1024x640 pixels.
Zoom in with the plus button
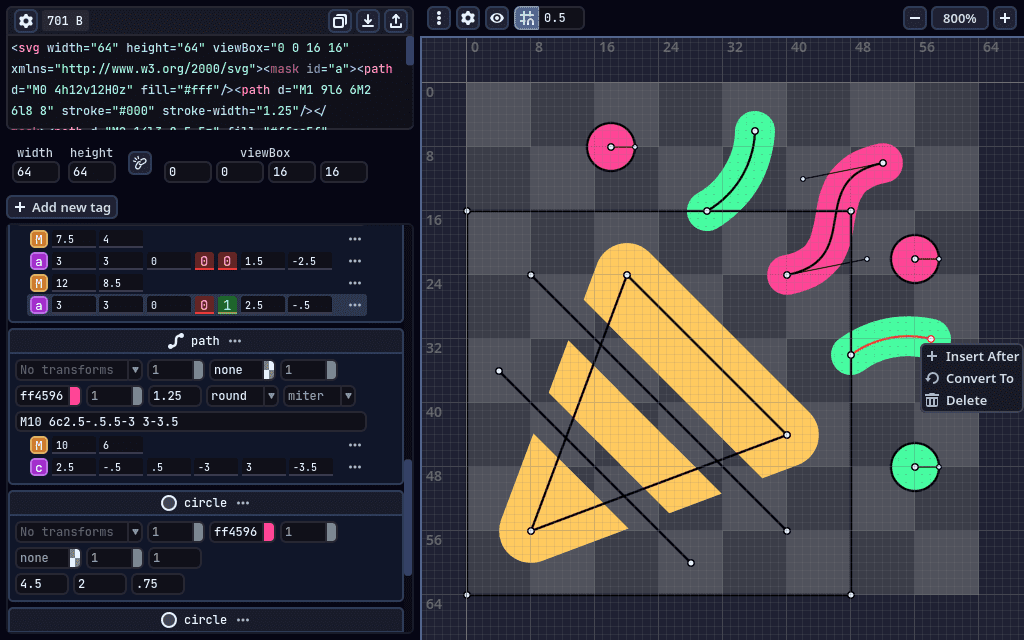[1005, 18]
